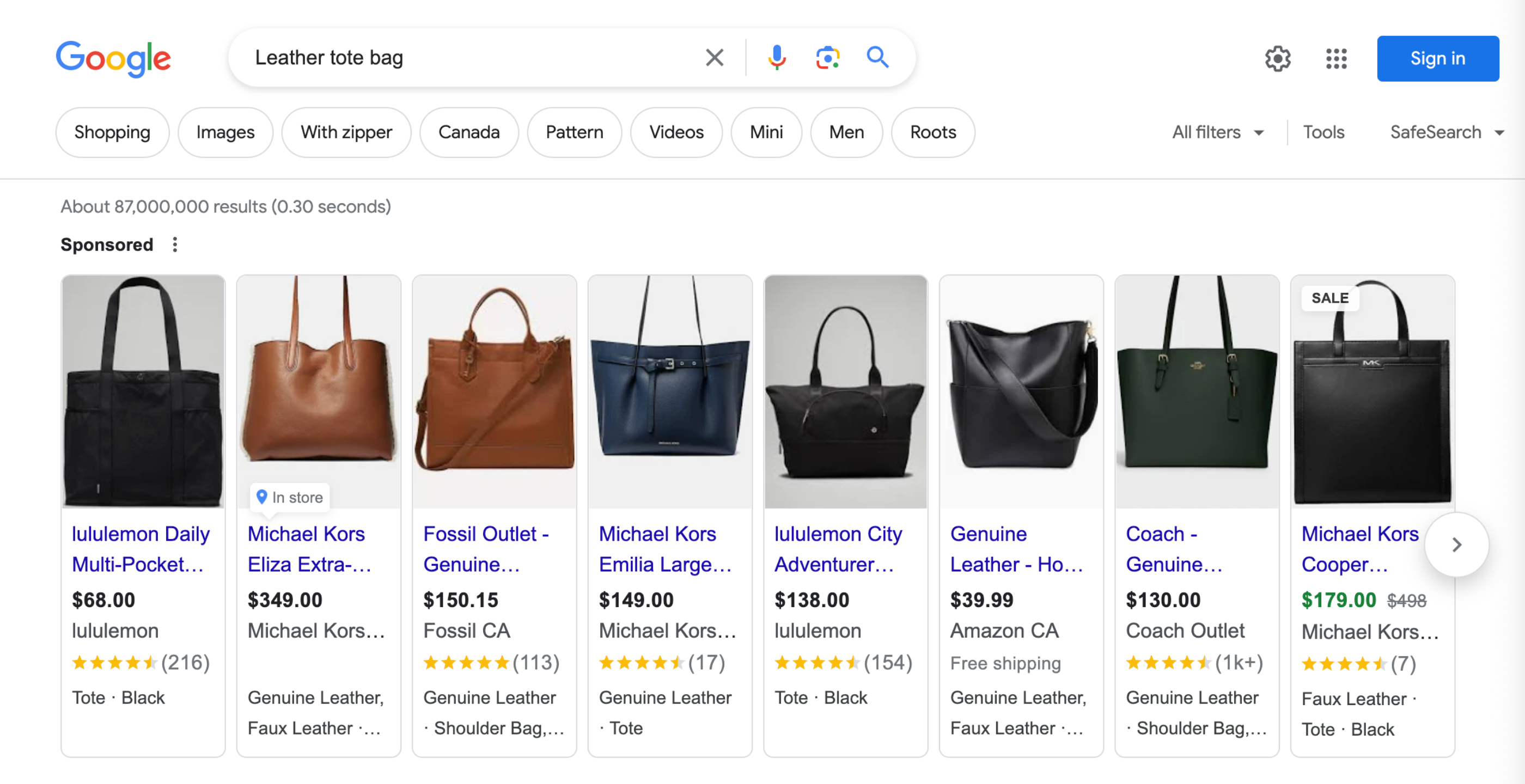Expand the All filters dropdown
The height and width of the screenshot is (784, 1525).
pos(1217,132)
